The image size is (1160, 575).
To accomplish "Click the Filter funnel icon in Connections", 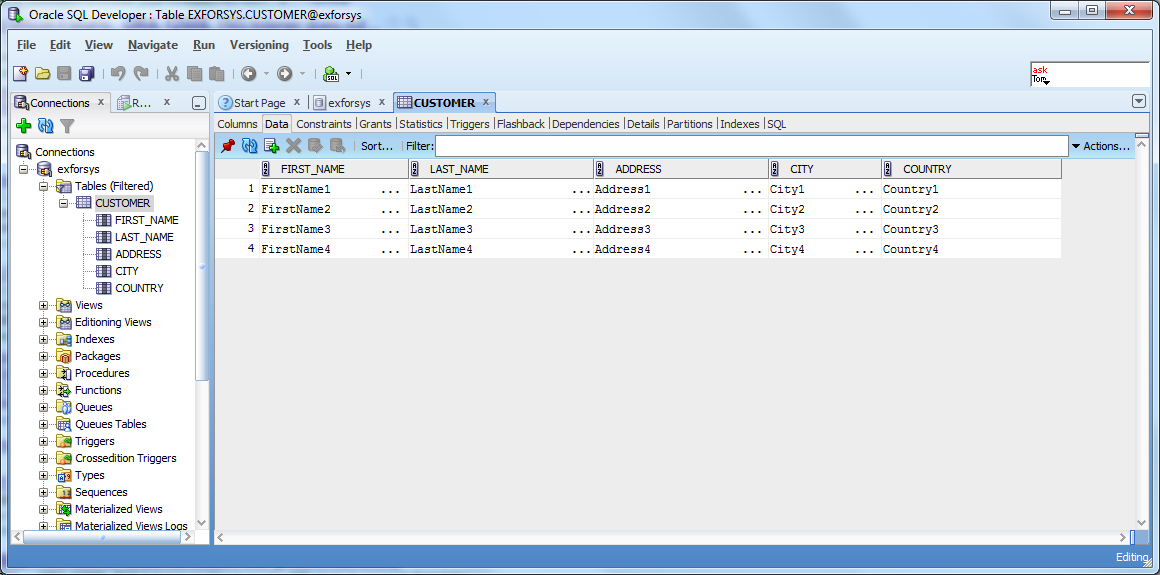I will [67, 126].
